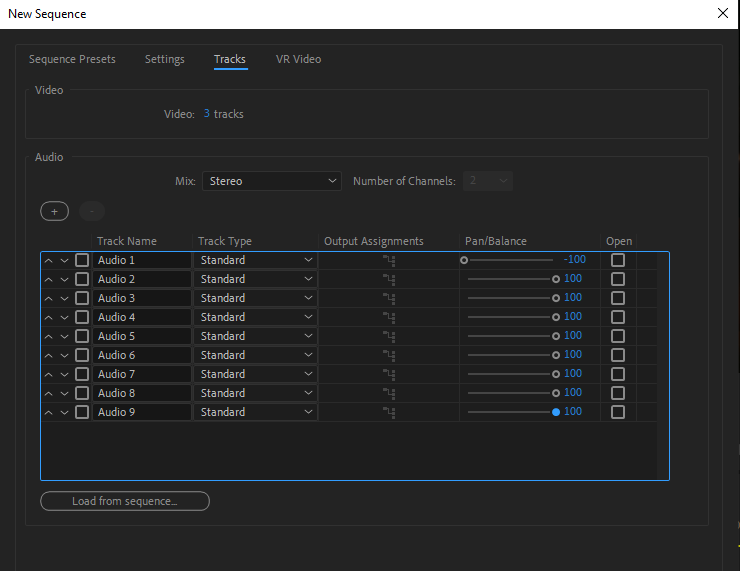The width and height of the screenshot is (740, 571).
Task: Click the Audio 4 pan slider handle
Action: point(556,317)
